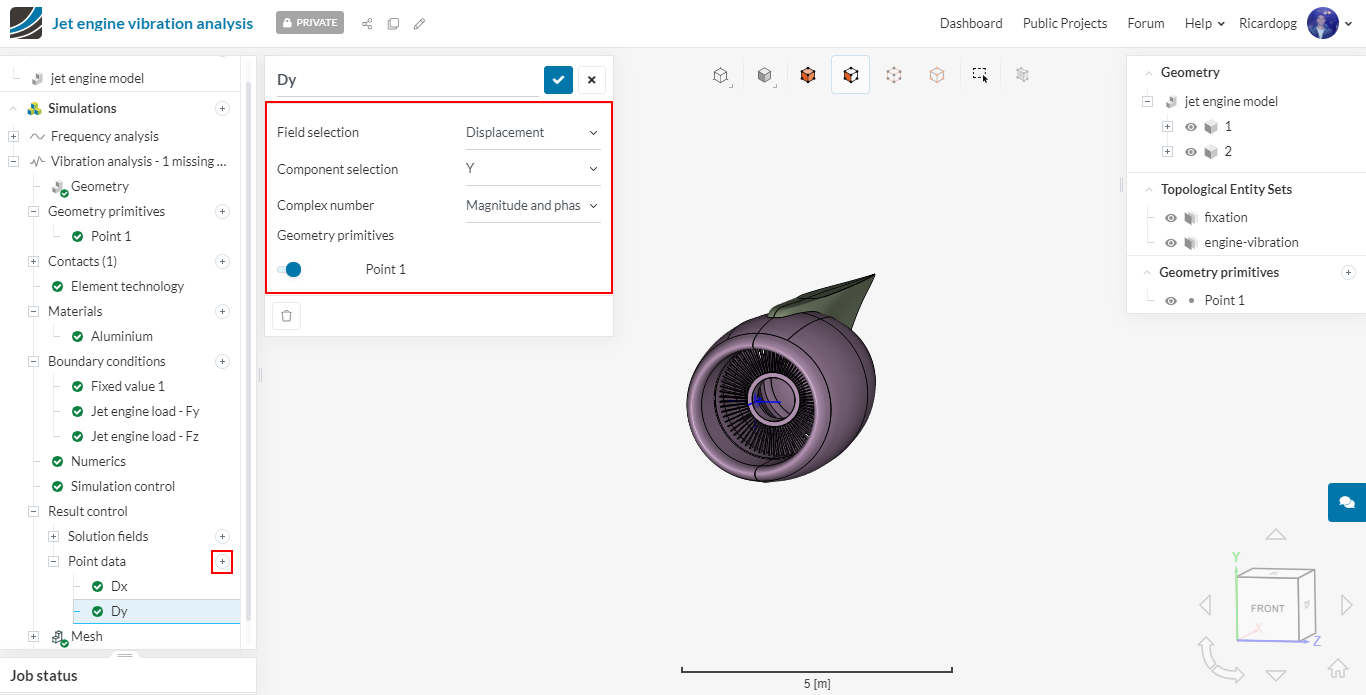The image size is (1366, 695).
Task: Open the Field selection Displacement dropdown
Action: (x=533, y=132)
